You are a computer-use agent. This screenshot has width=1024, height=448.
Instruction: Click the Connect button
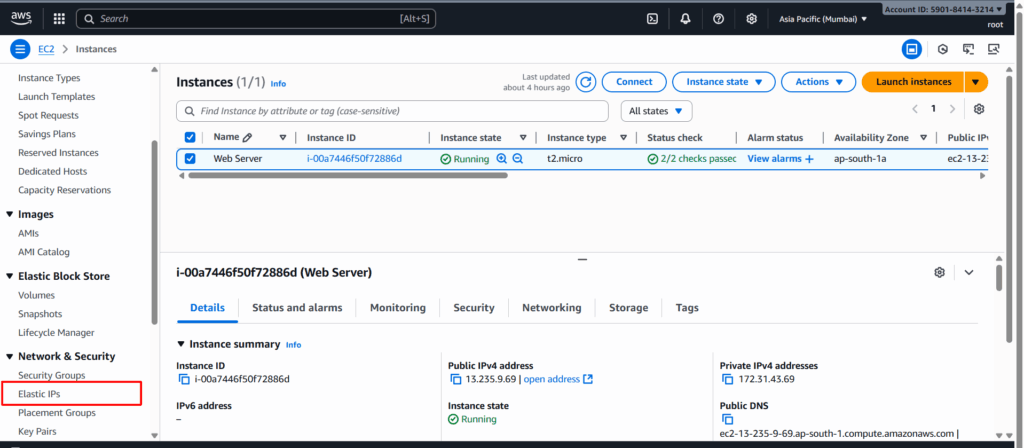coord(634,82)
